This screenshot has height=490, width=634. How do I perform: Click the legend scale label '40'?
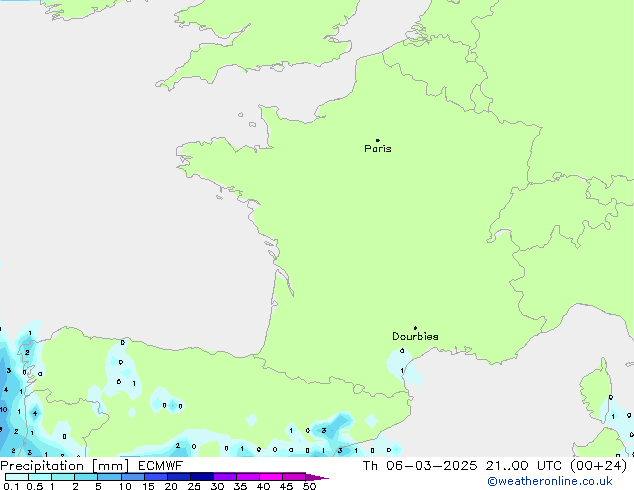point(263,486)
